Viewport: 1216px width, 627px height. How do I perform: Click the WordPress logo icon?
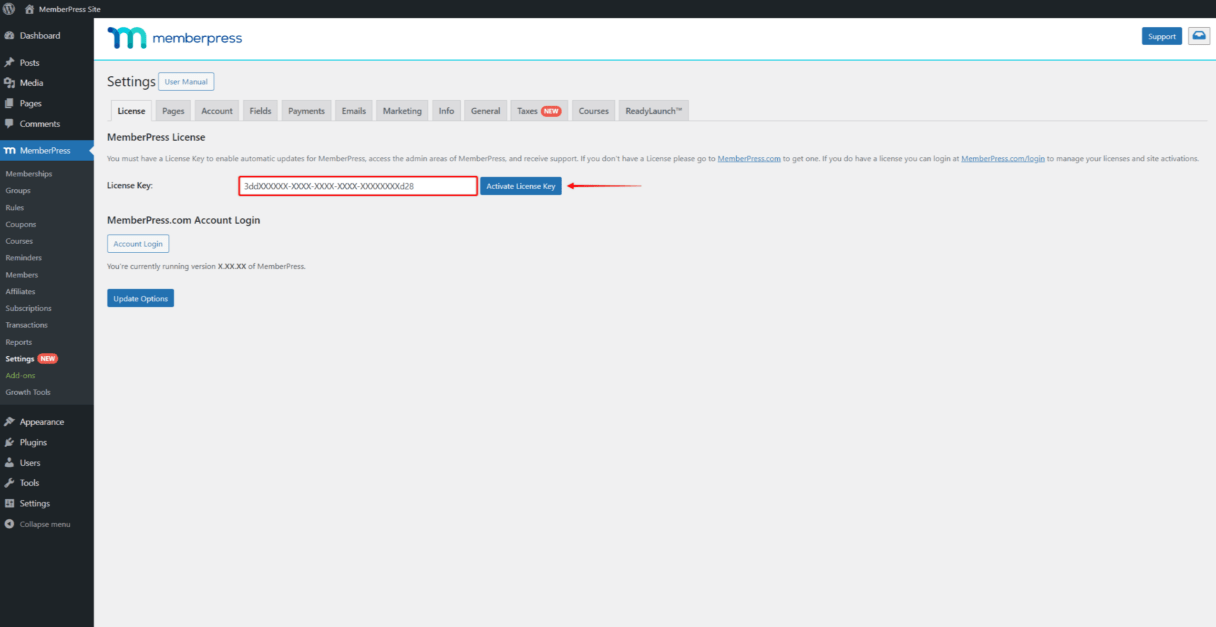pos(9,9)
